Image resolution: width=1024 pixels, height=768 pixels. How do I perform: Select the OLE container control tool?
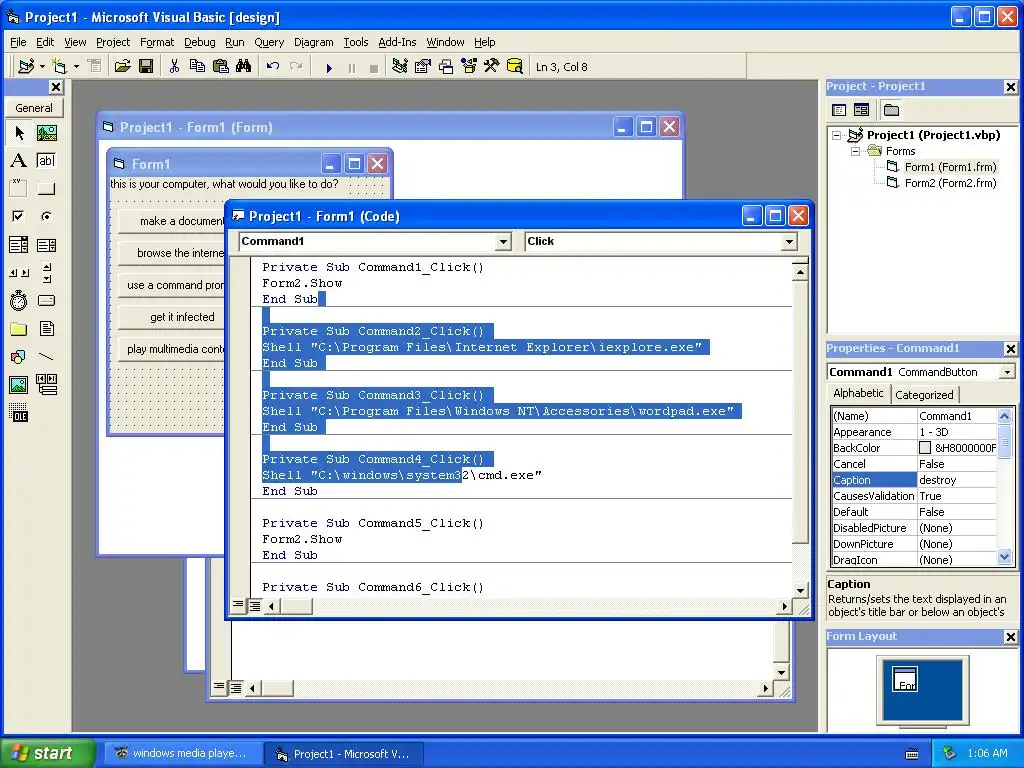tap(19, 413)
